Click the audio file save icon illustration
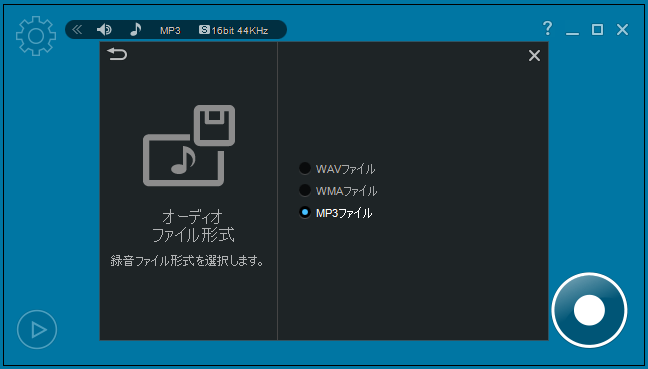 coord(189,145)
